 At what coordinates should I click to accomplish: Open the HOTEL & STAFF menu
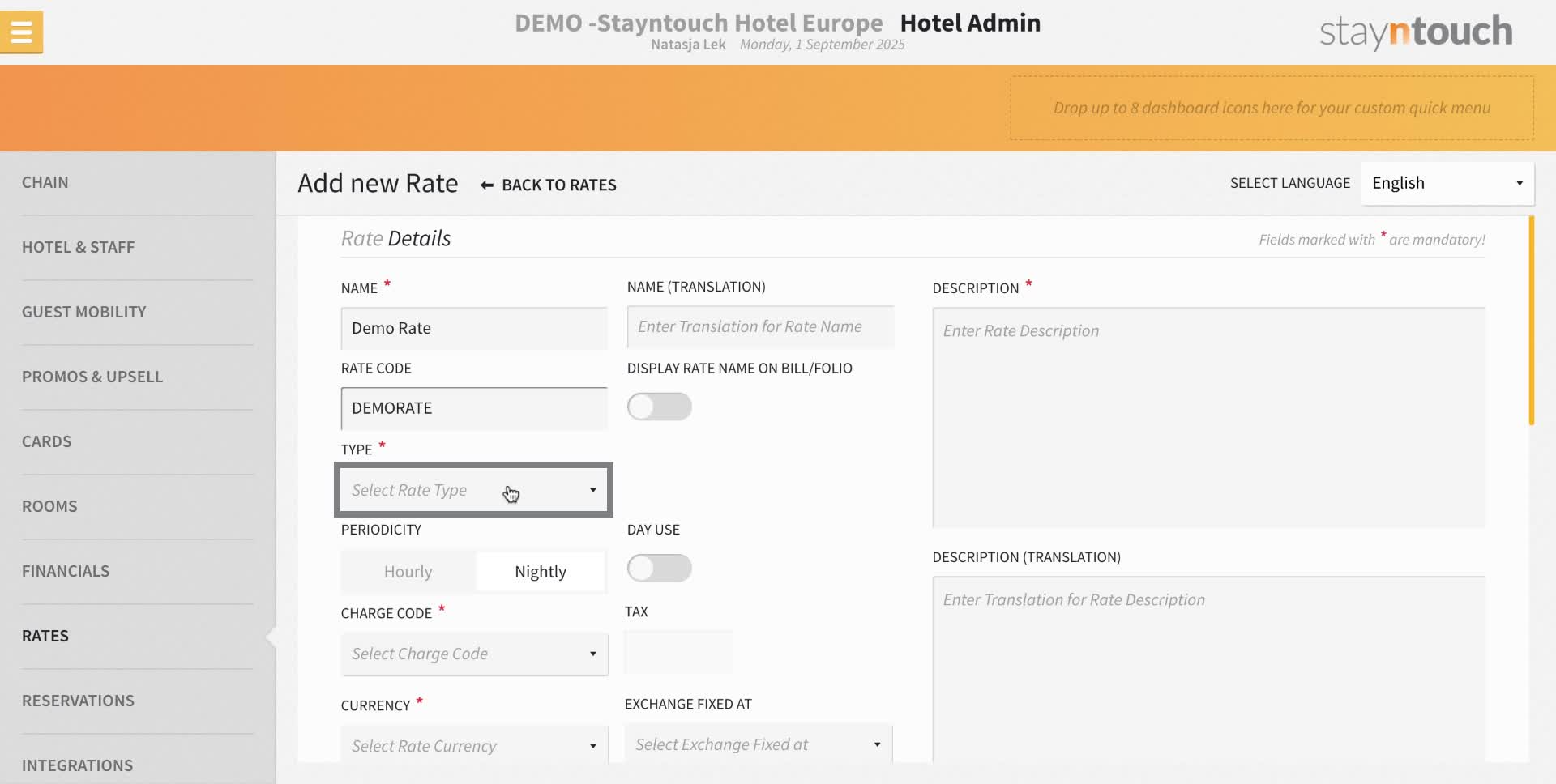[x=79, y=247]
